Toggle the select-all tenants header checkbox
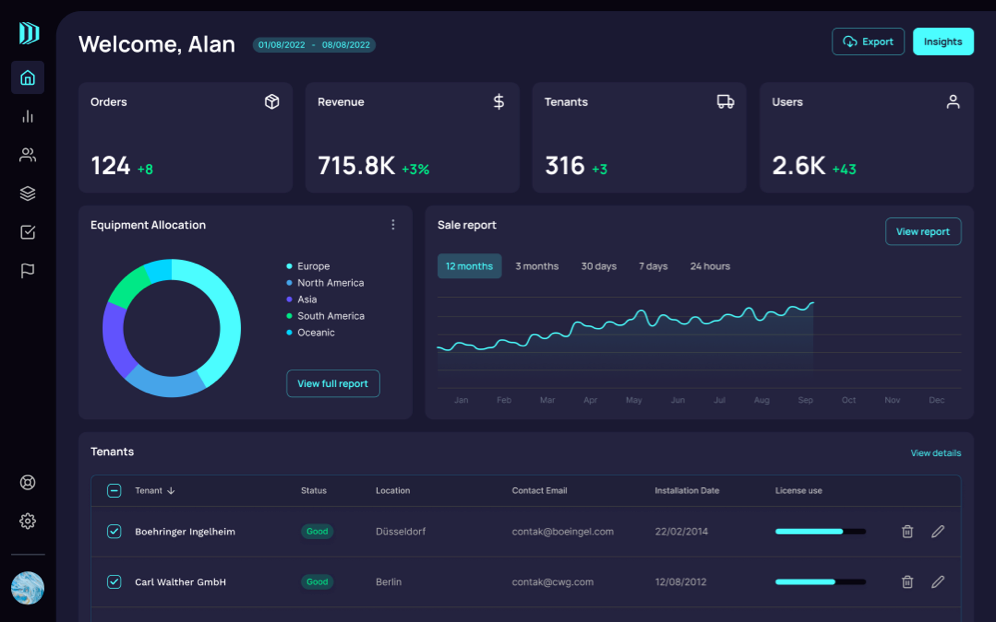This screenshot has height=622, width=996. pyautogui.click(x=114, y=491)
